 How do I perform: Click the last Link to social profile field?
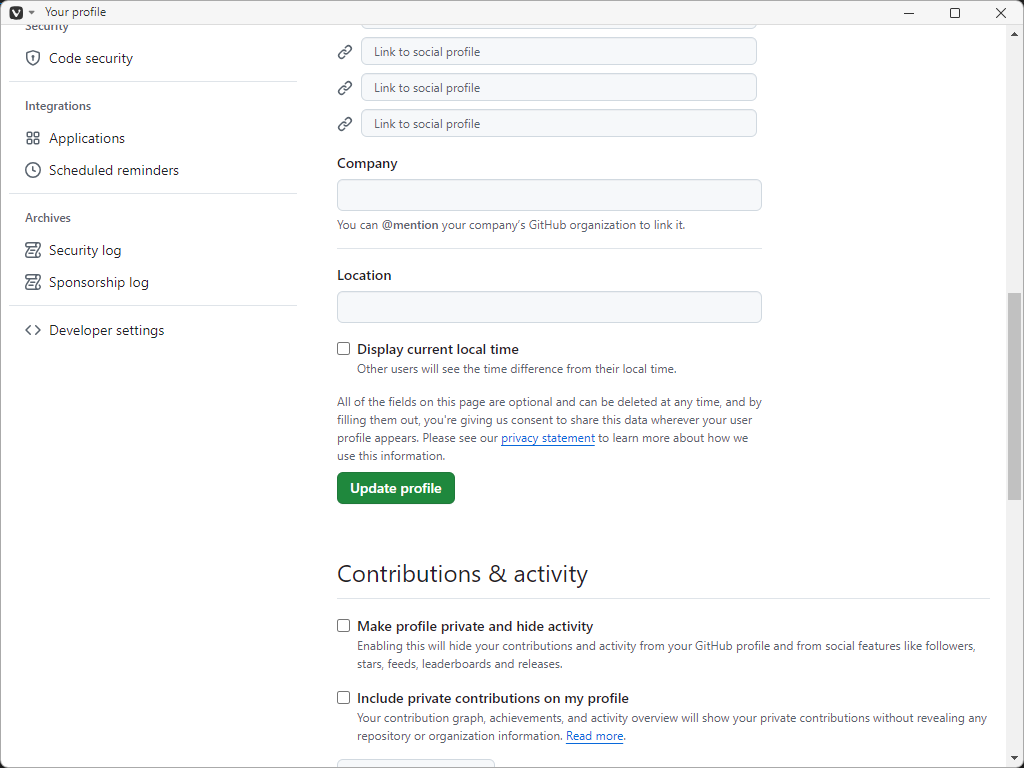pyautogui.click(x=558, y=124)
